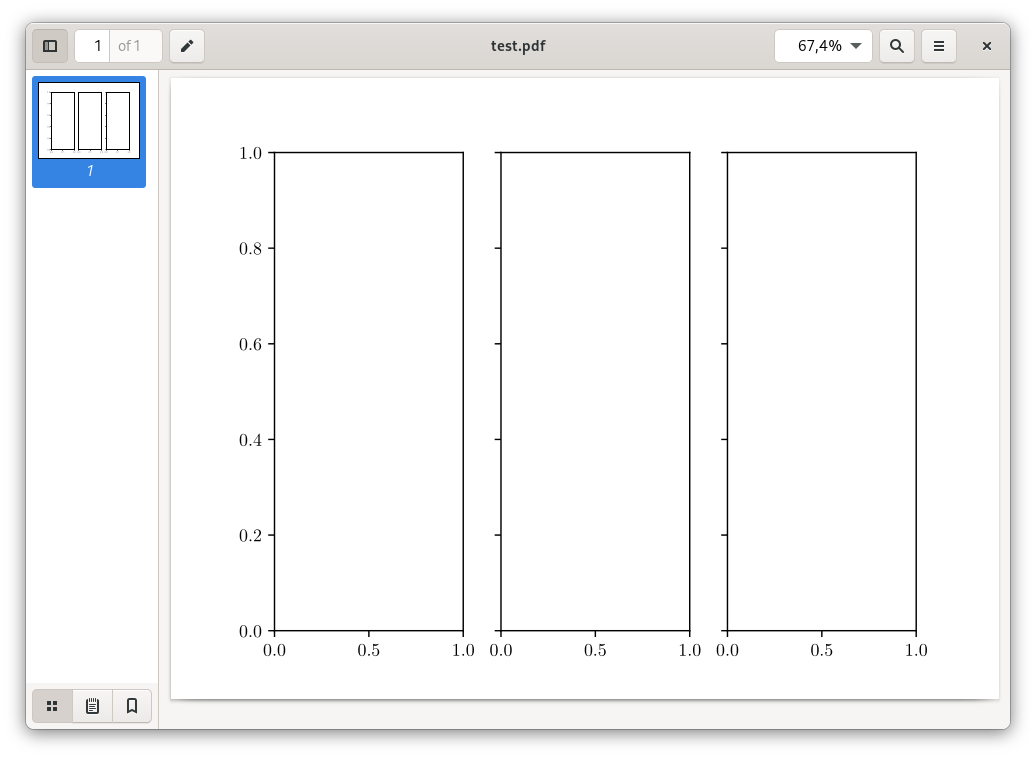
Task: Select the magnifier search icon
Action: click(896, 45)
